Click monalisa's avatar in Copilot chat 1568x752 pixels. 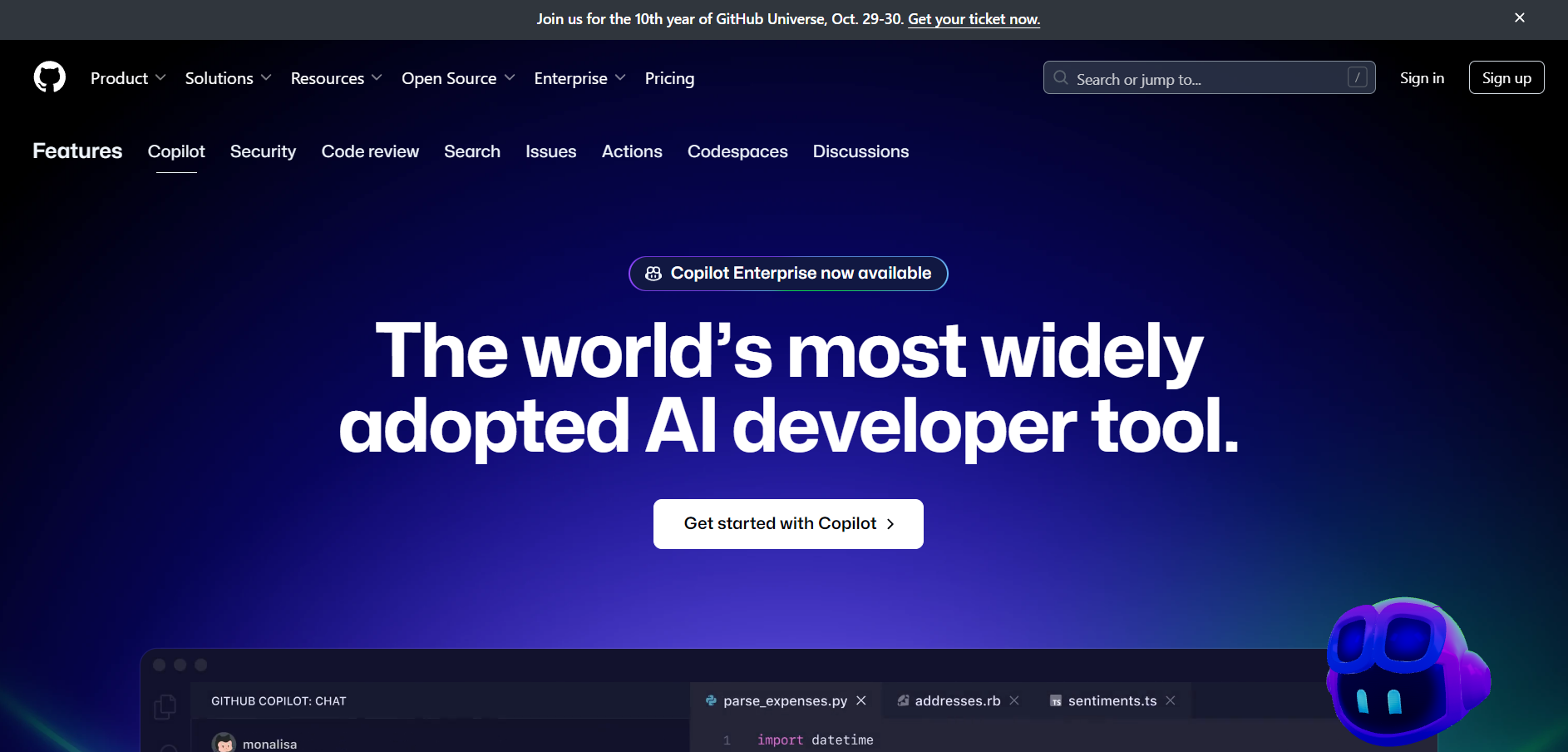click(224, 743)
